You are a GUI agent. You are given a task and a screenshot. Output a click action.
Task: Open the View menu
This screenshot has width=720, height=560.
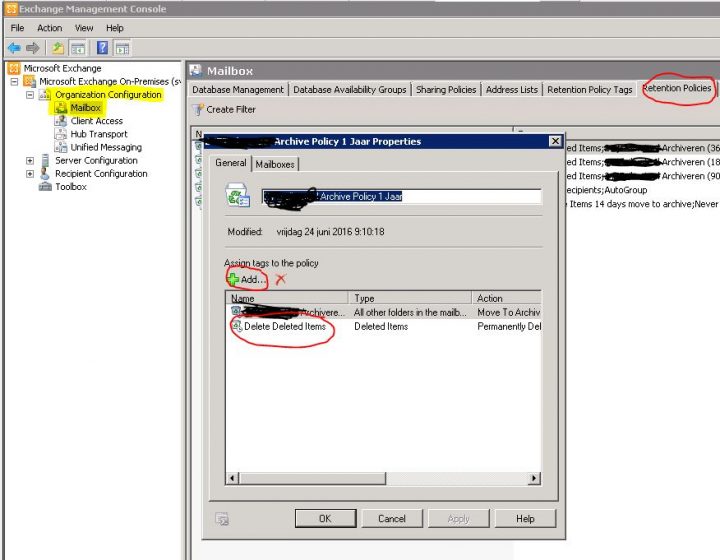point(84,28)
